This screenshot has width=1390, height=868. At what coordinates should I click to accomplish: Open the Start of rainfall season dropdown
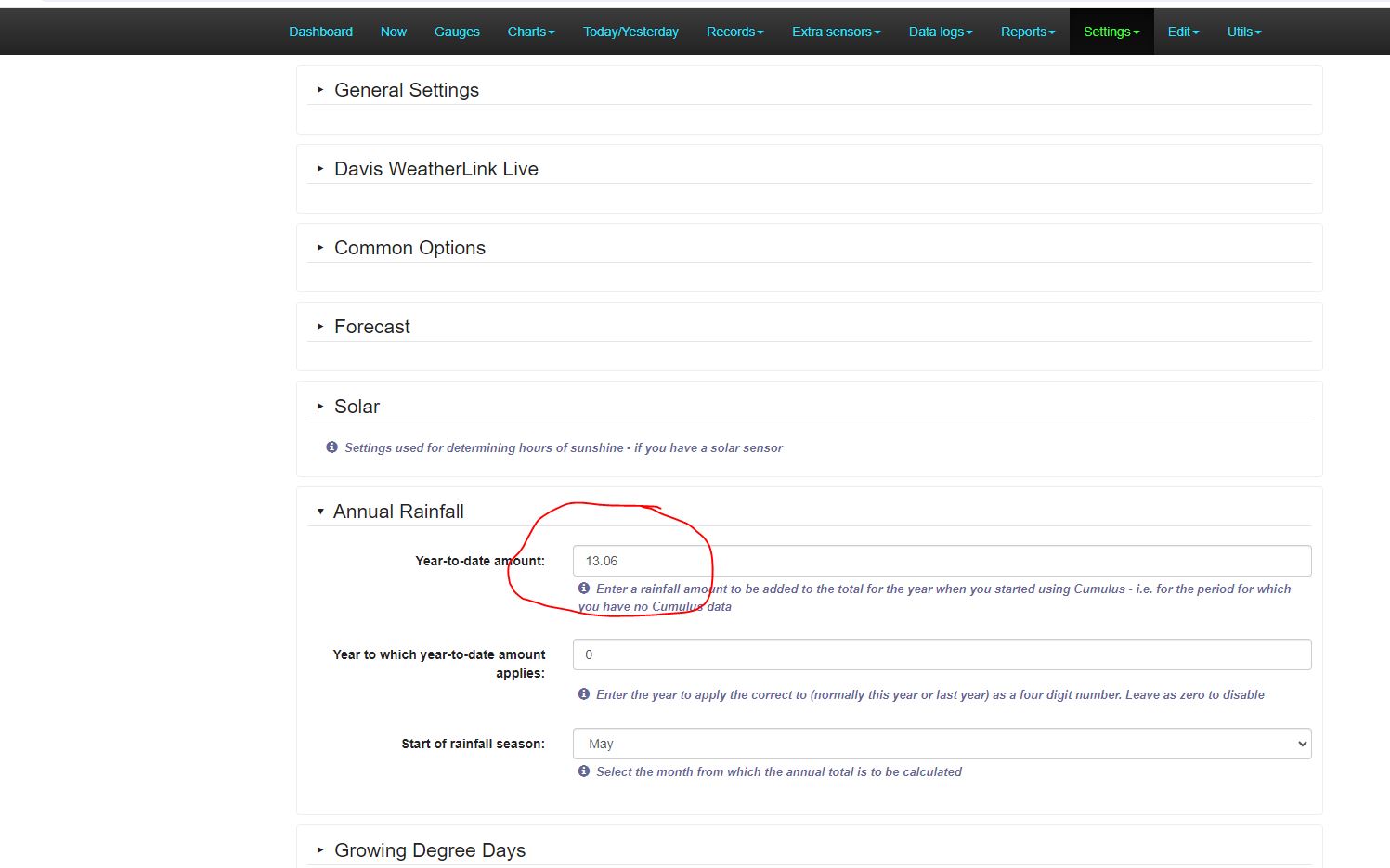pos(942,744)
